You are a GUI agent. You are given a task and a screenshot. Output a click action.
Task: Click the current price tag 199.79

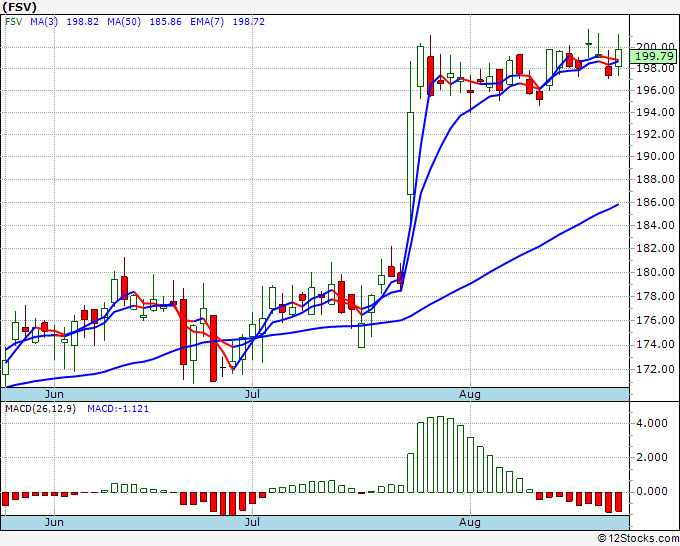click(x=655, y=56)
